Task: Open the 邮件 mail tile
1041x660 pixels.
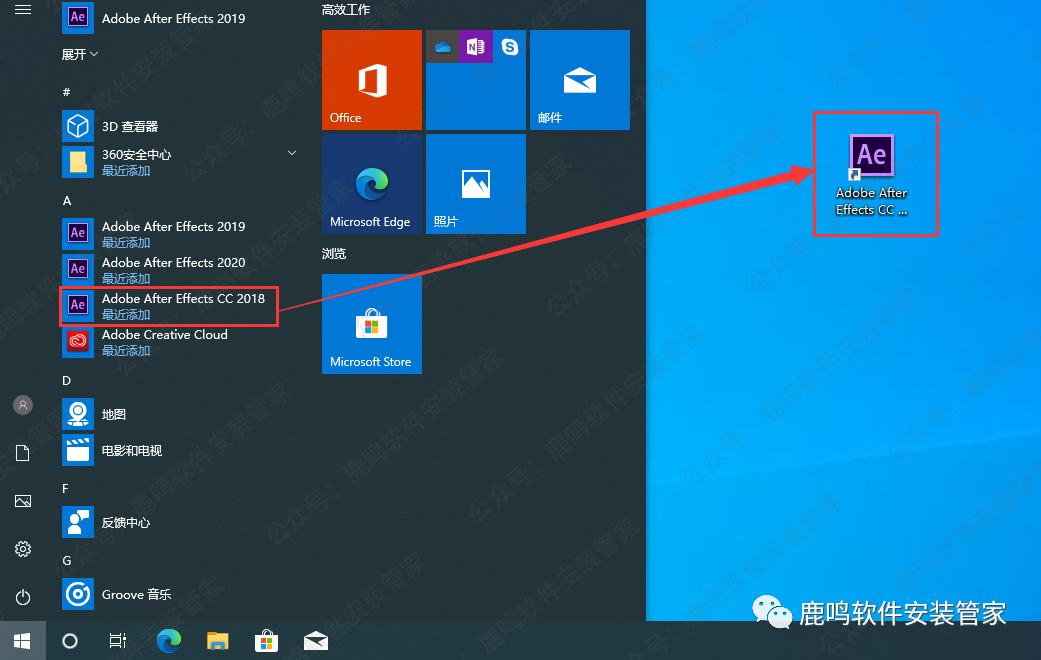Action: (580, 80)
